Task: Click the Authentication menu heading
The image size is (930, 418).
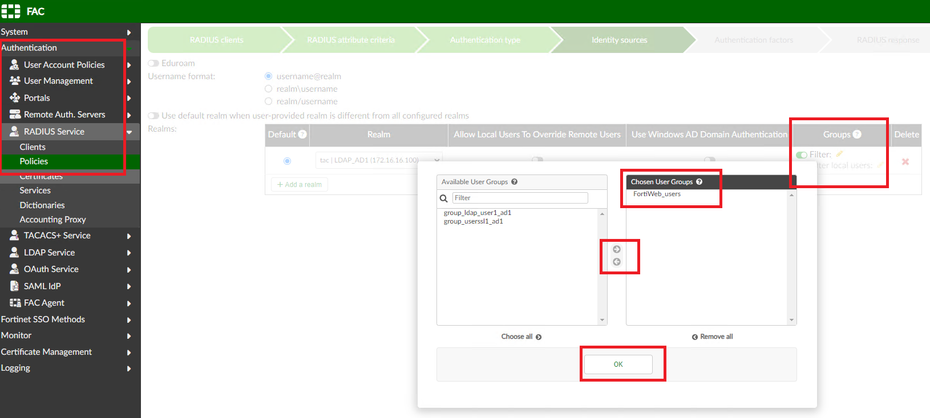Action: (29, 48)
